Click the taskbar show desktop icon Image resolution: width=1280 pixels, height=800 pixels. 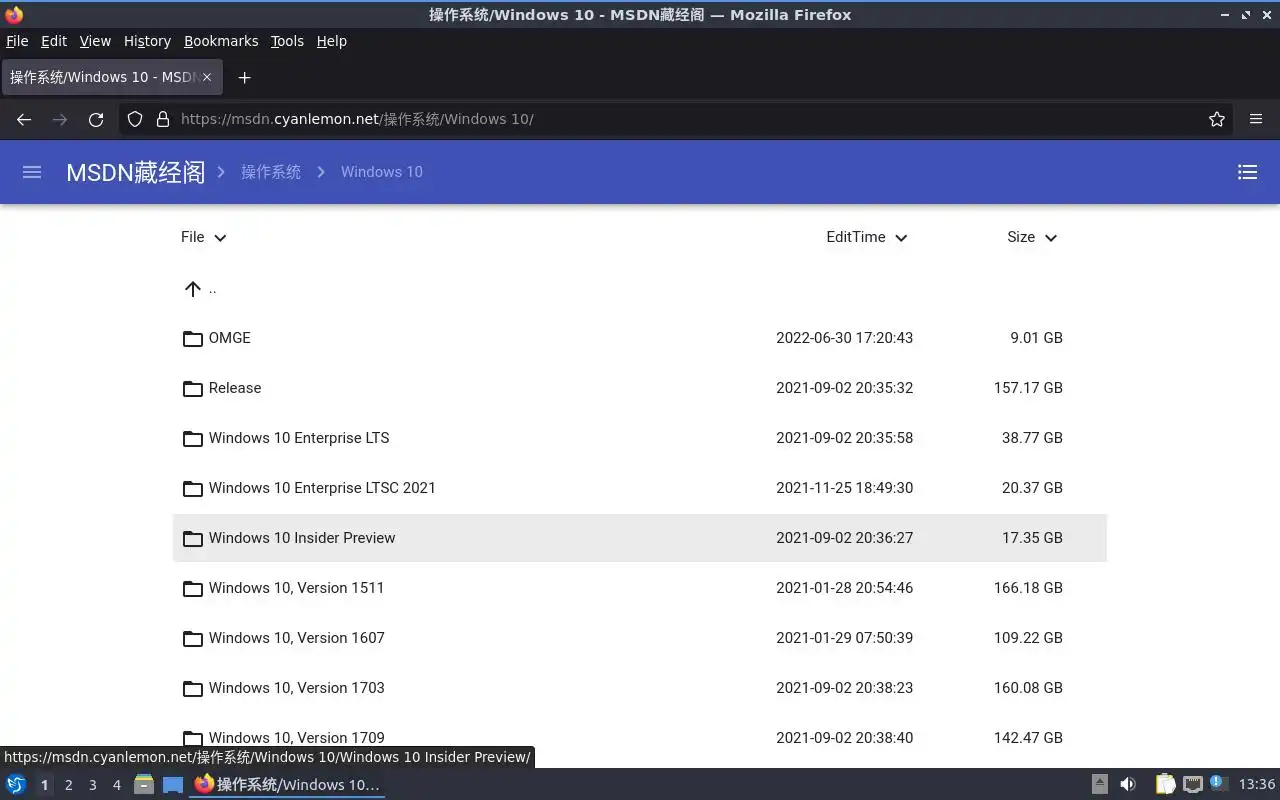pyautogui.click(x=173, y=785)
